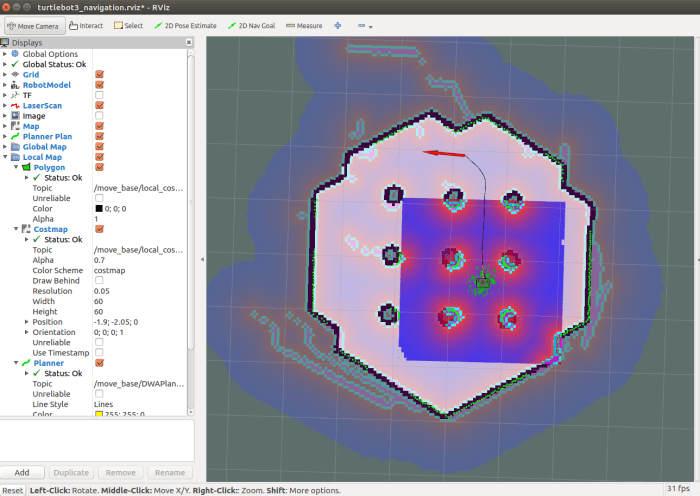Expand the Global Map node
This screenshot has width=700, height=496.
5,146
